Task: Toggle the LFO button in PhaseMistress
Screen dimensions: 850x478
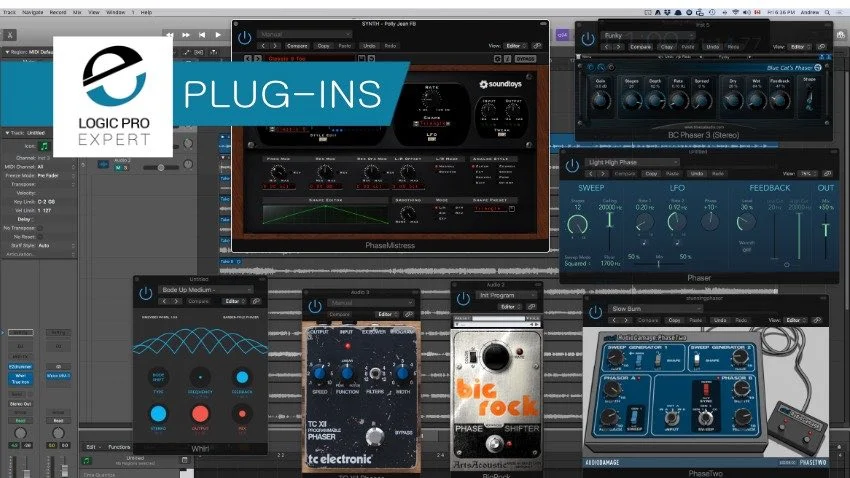Action: tap(432, 139)
